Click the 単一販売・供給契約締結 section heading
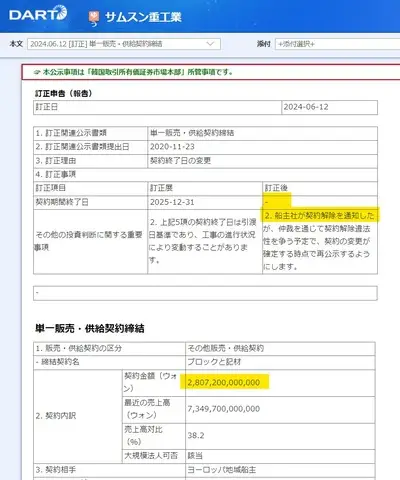The image size is (400, 480). 90,329
